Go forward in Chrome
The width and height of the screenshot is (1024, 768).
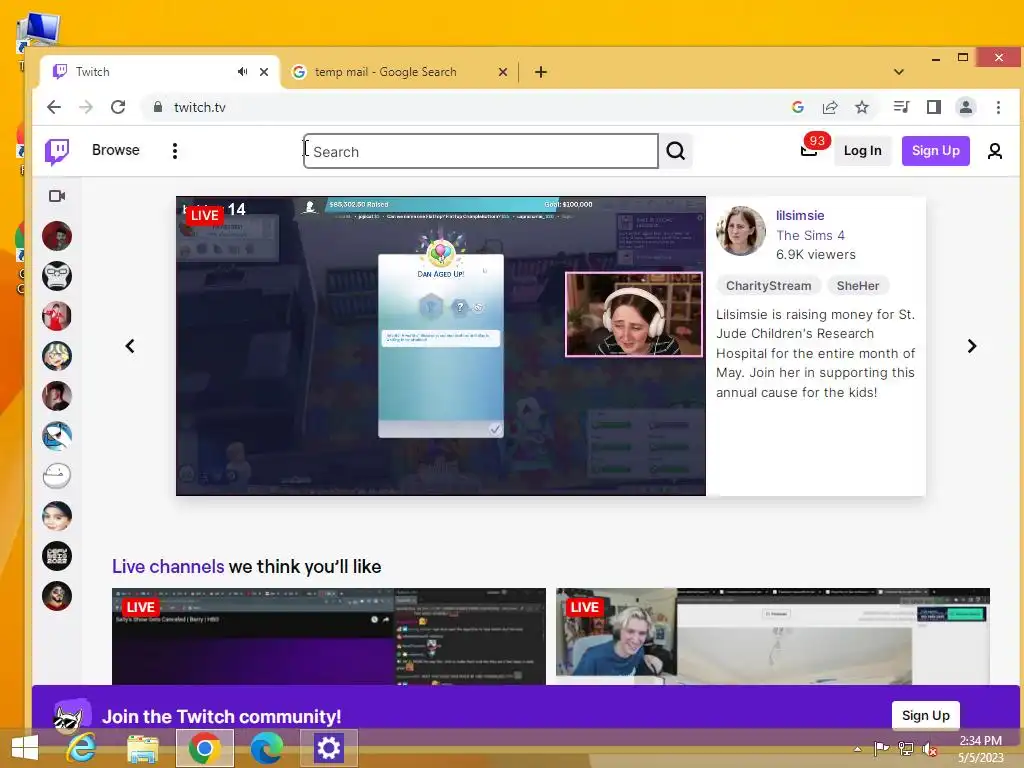point(86,107)
